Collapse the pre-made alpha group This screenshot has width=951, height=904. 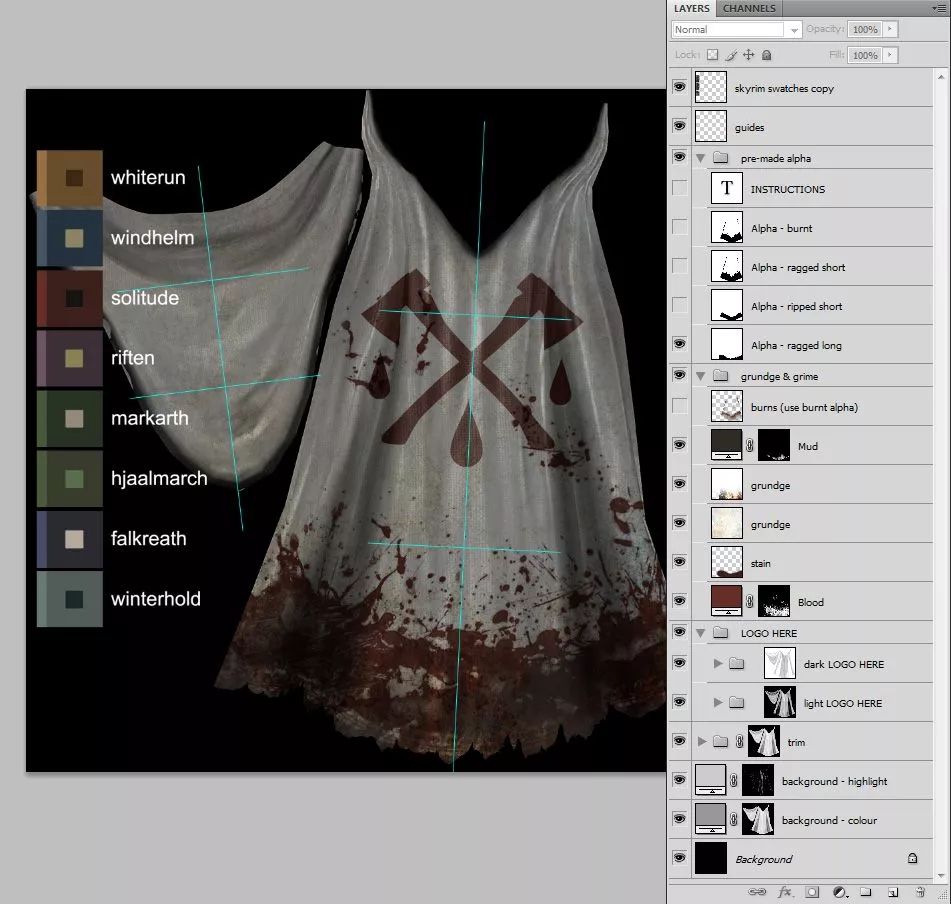pyautogui.click(x=701, y=158)
